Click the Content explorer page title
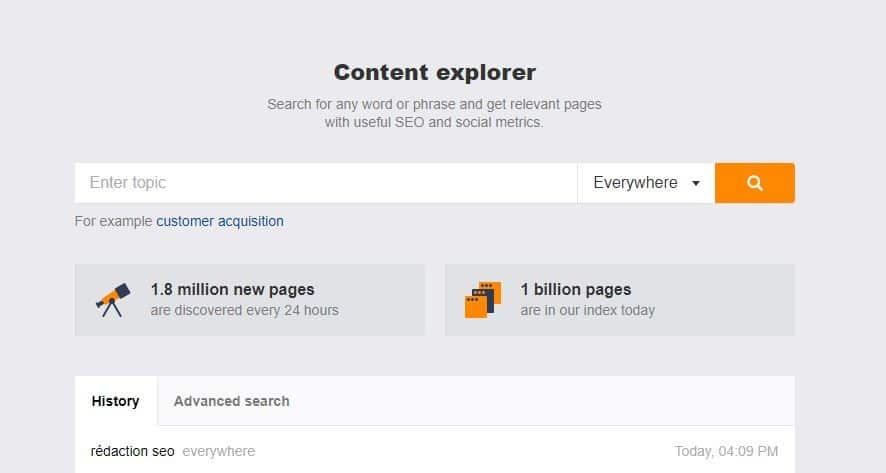Image resolution: width=886 pixels, height=473 pixels. click(x=435, y=72)
